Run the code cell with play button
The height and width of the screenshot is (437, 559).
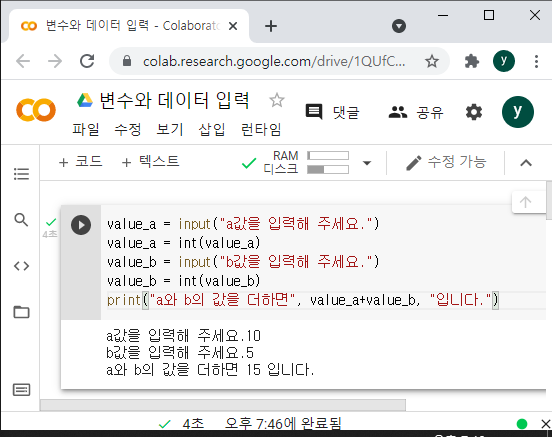(81, 225)
